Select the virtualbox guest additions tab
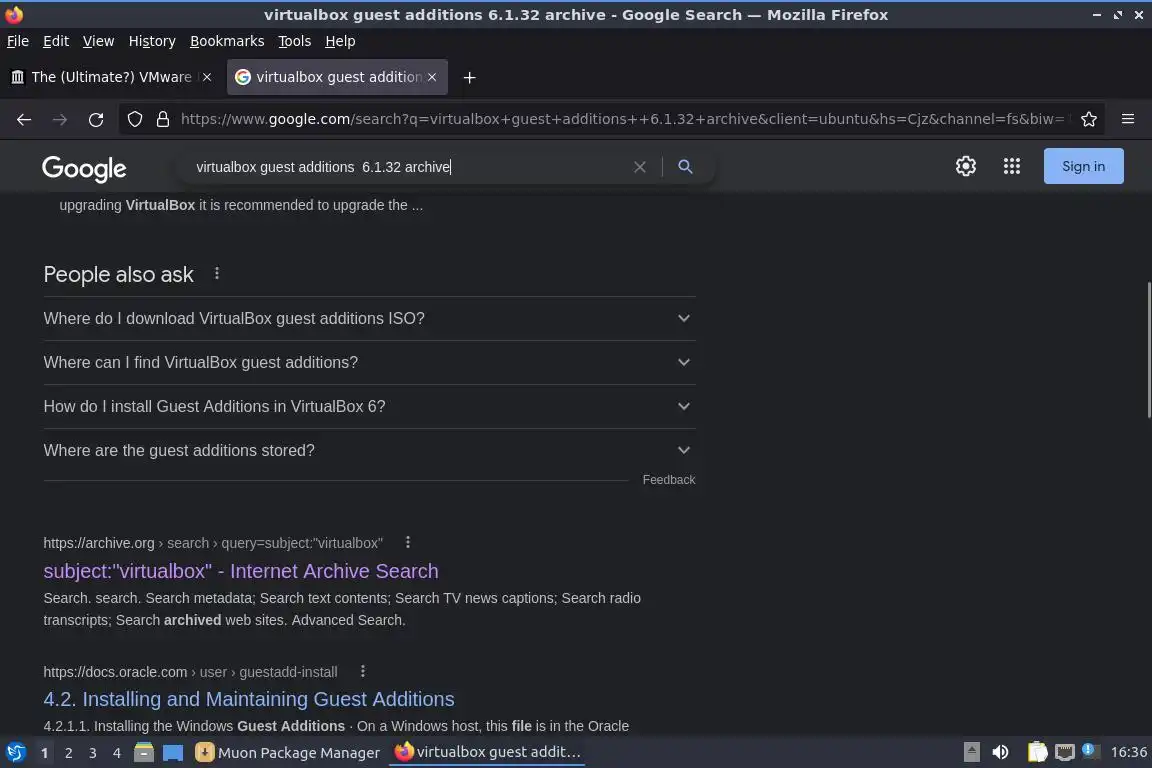The width and height of the screenshot is (1152, 768). click(x=337, y=77)
